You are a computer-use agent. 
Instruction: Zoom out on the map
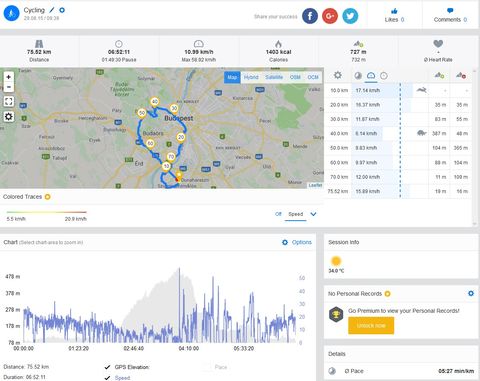point(9,87)
